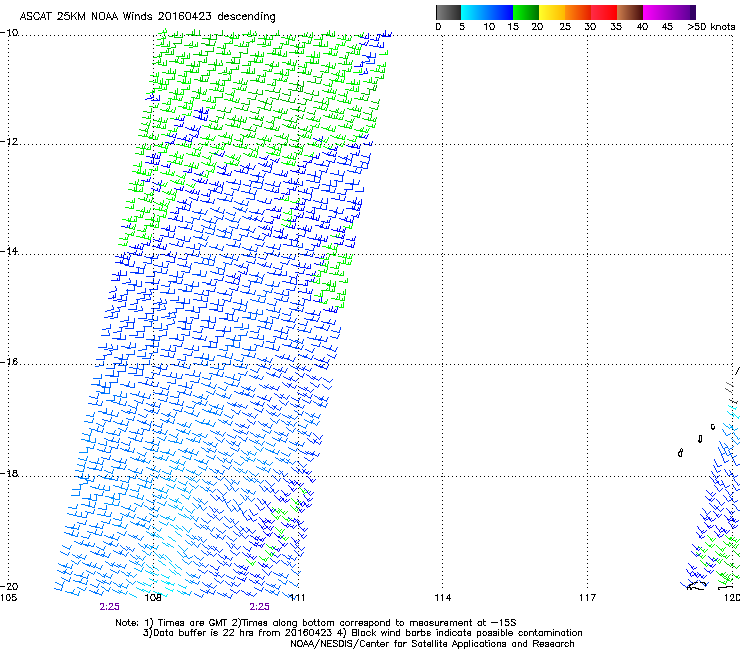This screenshot has height=650, width=740.
Task: Pick the magenta 40-45 knots legend color
Action: tap(656, 12)
